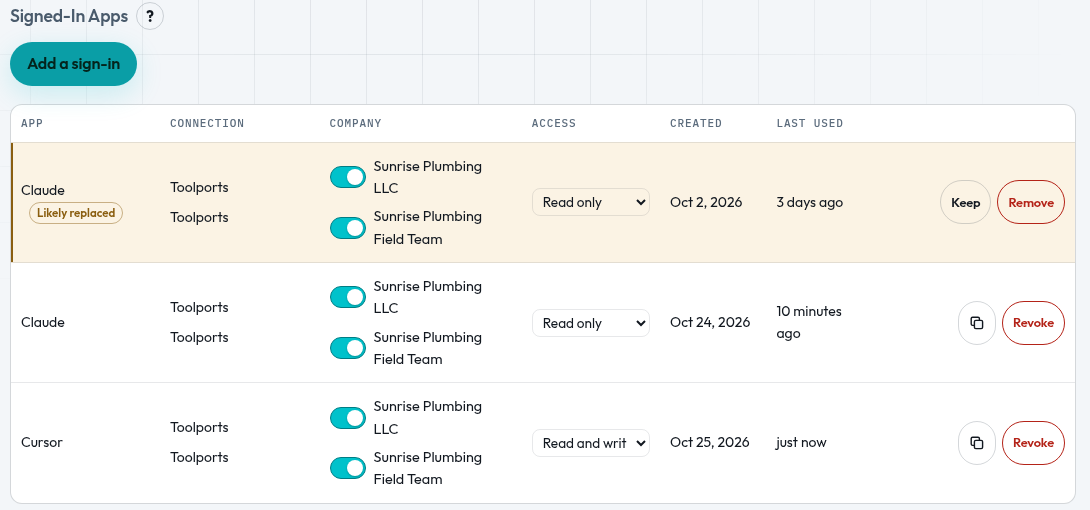Toggle Sunrise Plumbing Field Team for Oct 2 Claude
Viewport: 1090px width, 510px height.
348,227
